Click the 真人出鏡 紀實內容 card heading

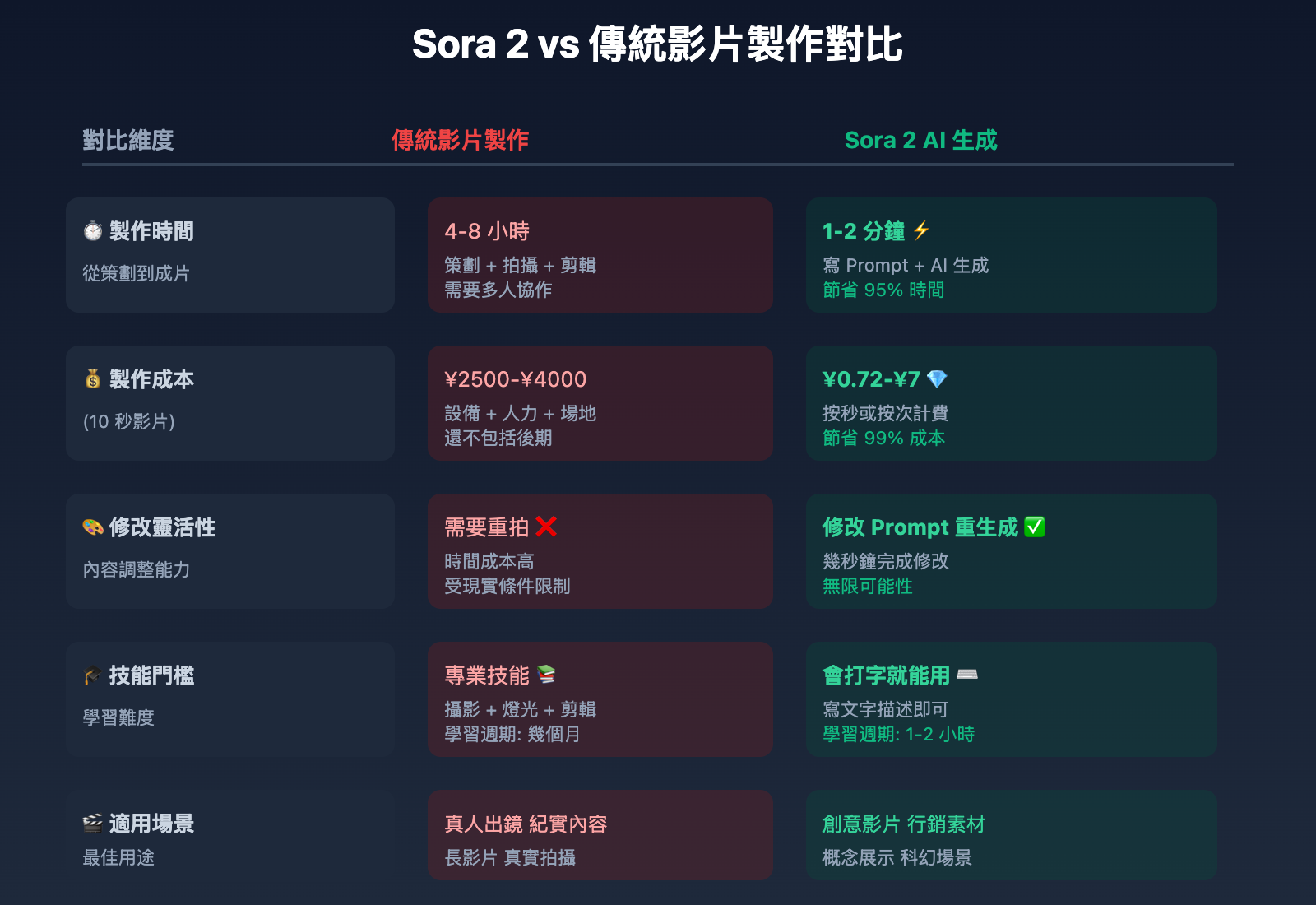coord(526,824)
